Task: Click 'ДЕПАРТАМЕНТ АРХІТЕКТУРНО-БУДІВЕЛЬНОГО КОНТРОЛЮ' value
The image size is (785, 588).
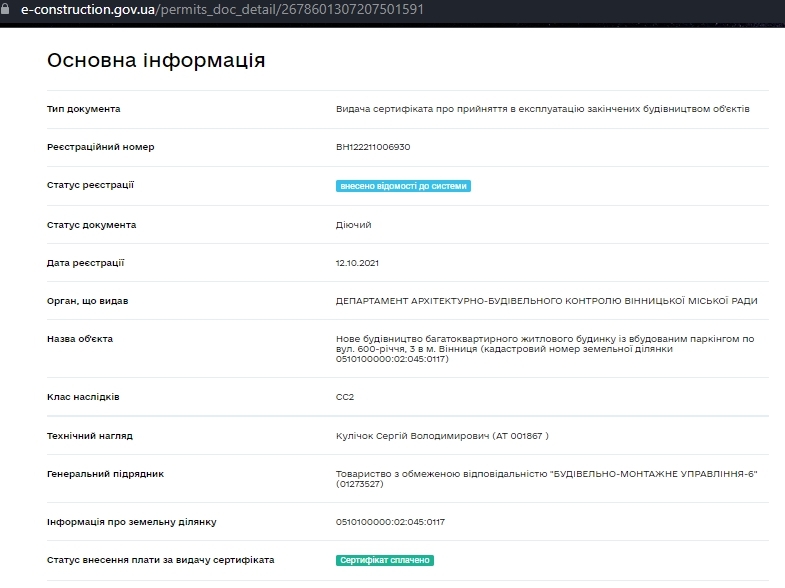Action: (x=547, y=301)
